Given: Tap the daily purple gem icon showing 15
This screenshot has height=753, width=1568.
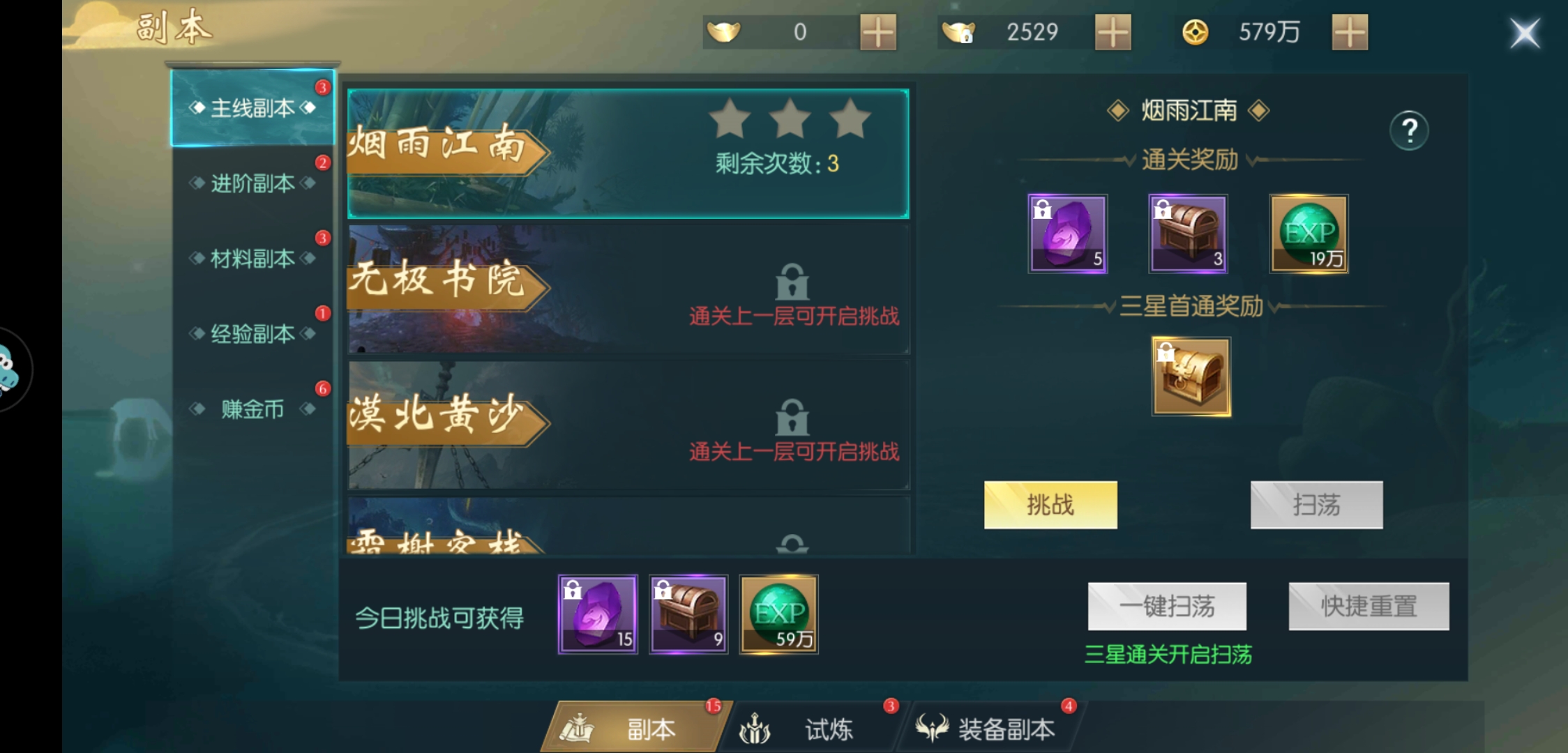Looking at the screenshot, I should (598, 614).
